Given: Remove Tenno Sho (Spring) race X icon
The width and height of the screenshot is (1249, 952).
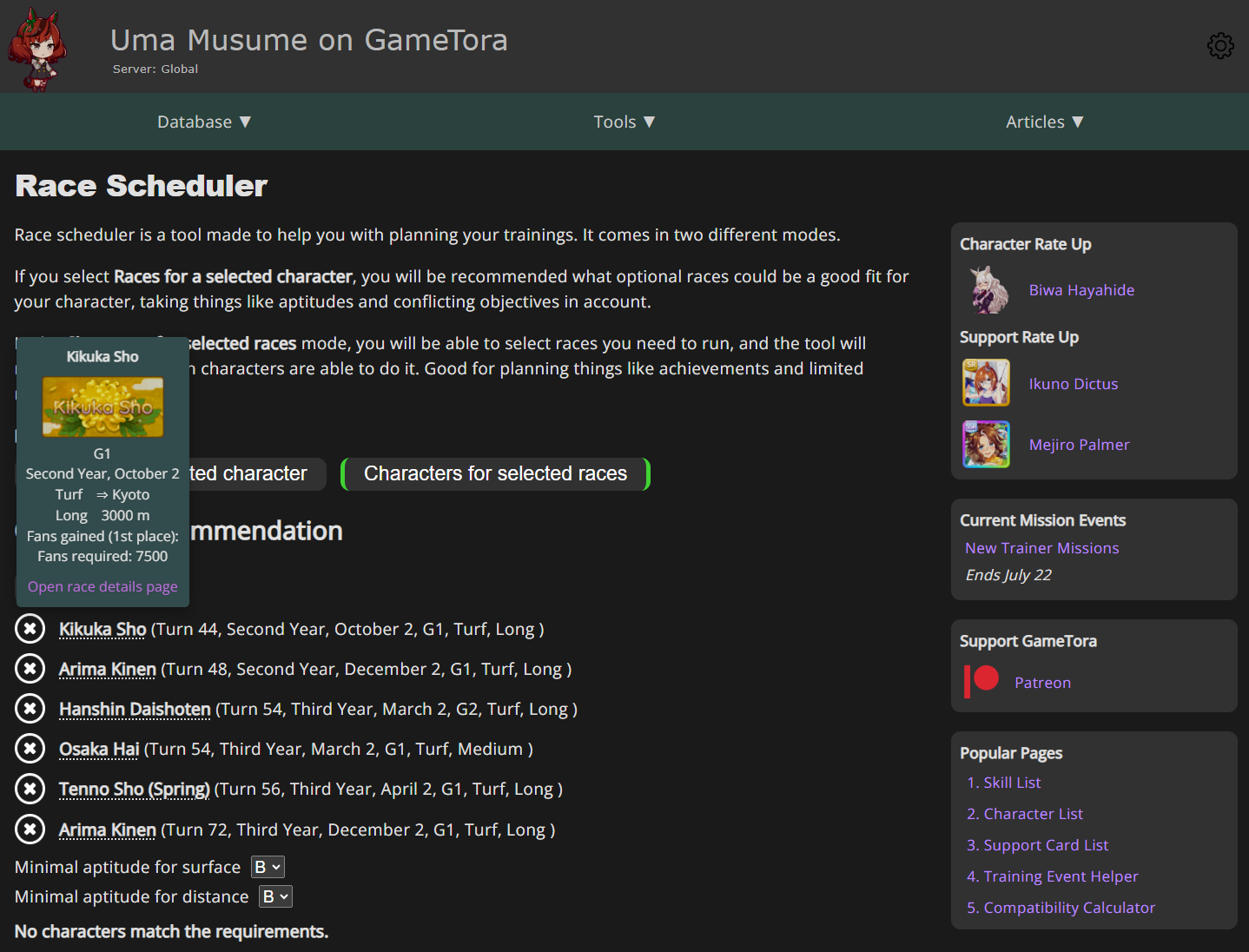Looking at the screenshot, I should pyautogui.click(x=30, y=788).
